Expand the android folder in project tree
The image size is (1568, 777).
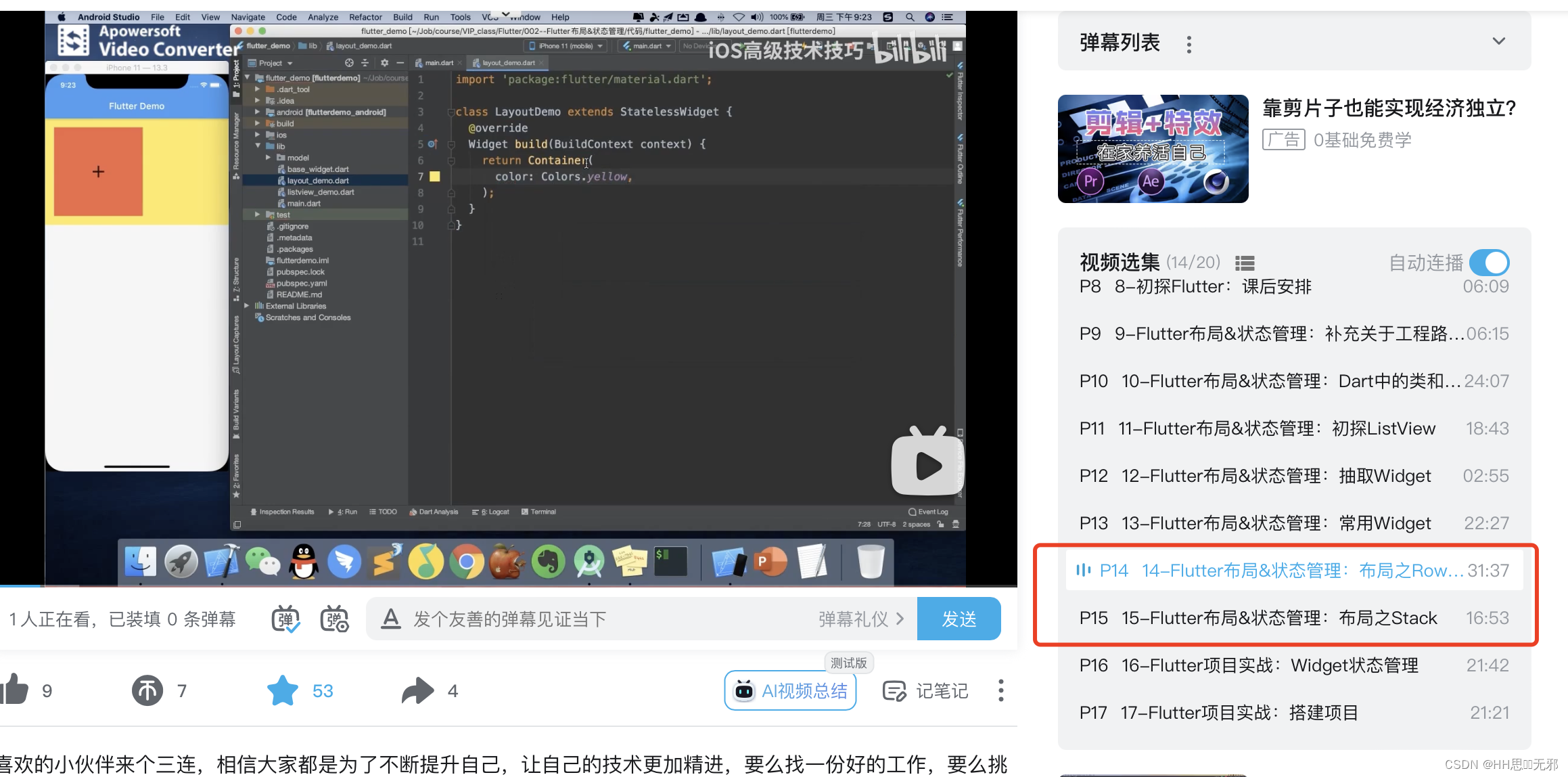click(257, 112)
